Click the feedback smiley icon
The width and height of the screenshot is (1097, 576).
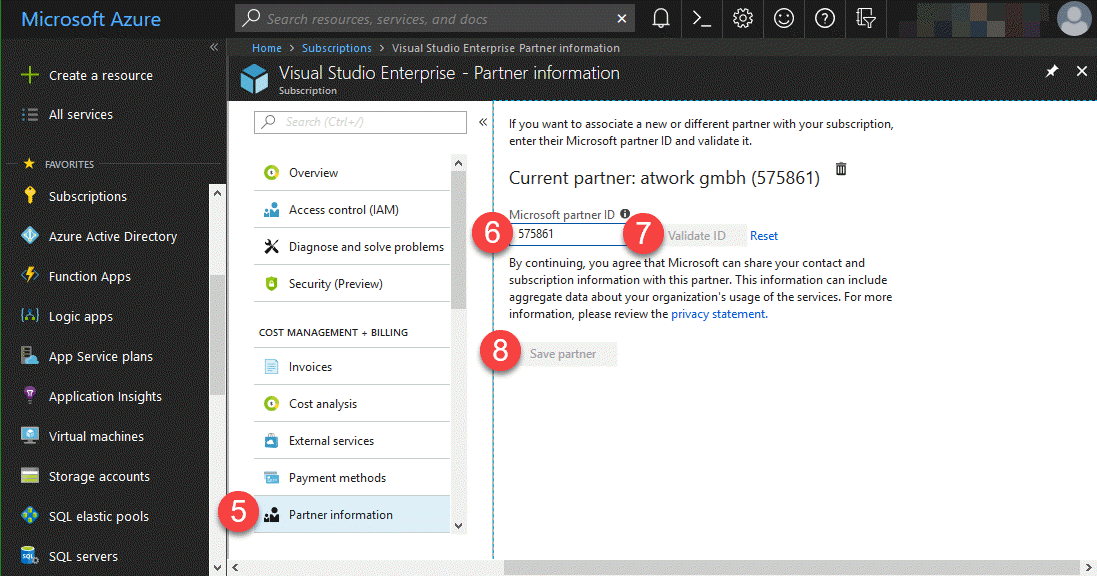[x=784, y=18]
